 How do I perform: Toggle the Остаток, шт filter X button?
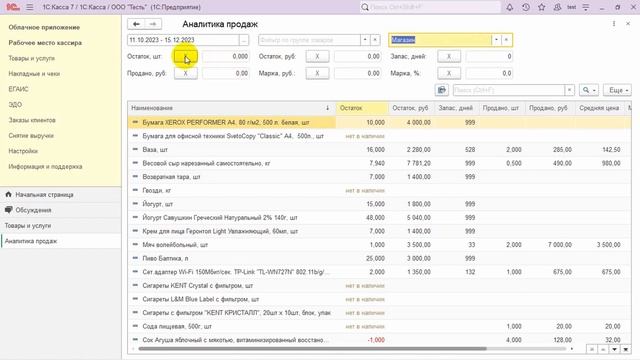tap(186, 57)
